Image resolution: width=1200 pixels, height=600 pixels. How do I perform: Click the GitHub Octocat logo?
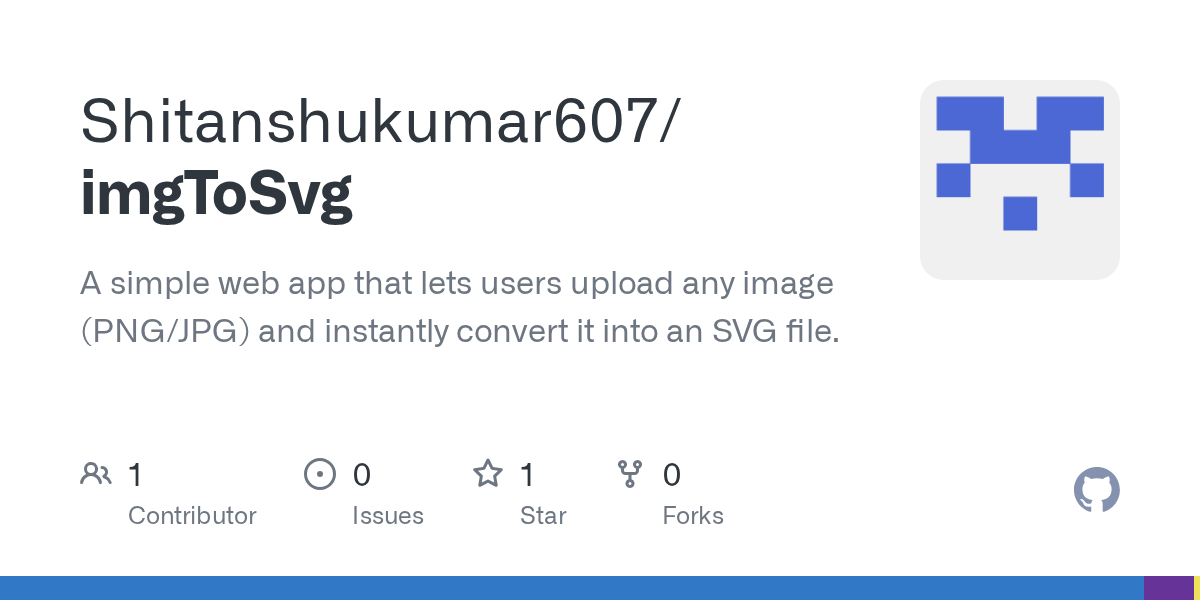pos(1096,490)
